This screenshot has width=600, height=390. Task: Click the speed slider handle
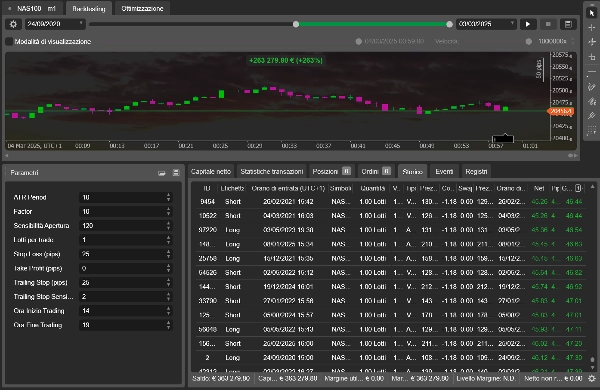coord(528,41)
